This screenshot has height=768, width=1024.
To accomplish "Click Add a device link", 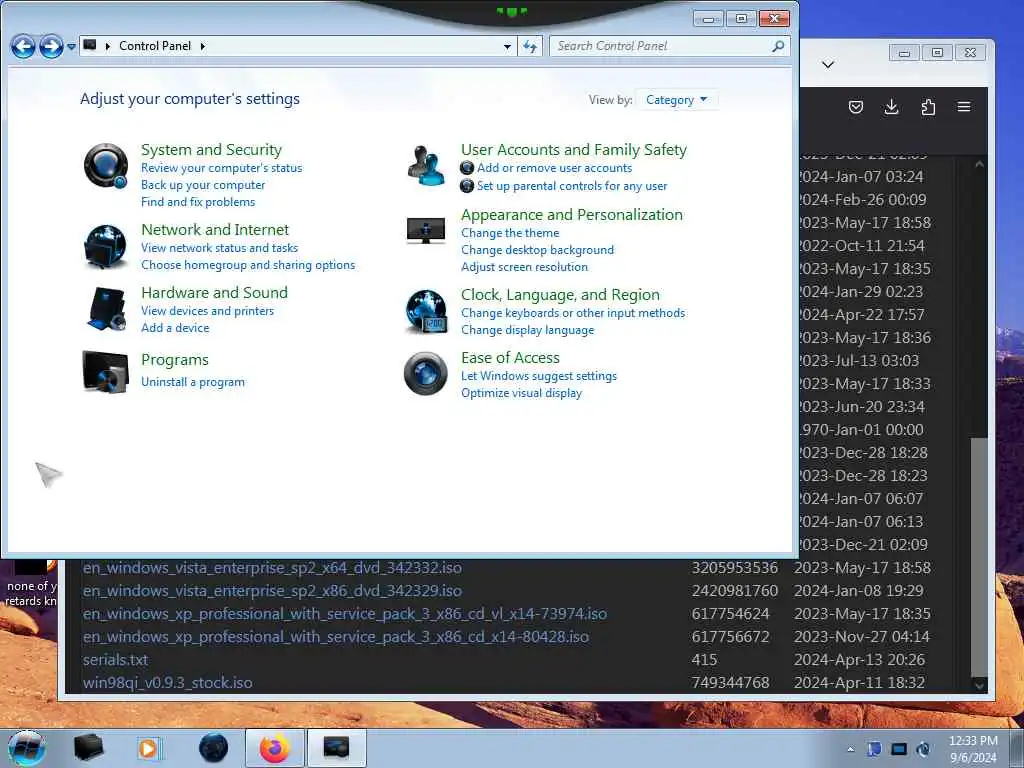I will pos(175,328).
